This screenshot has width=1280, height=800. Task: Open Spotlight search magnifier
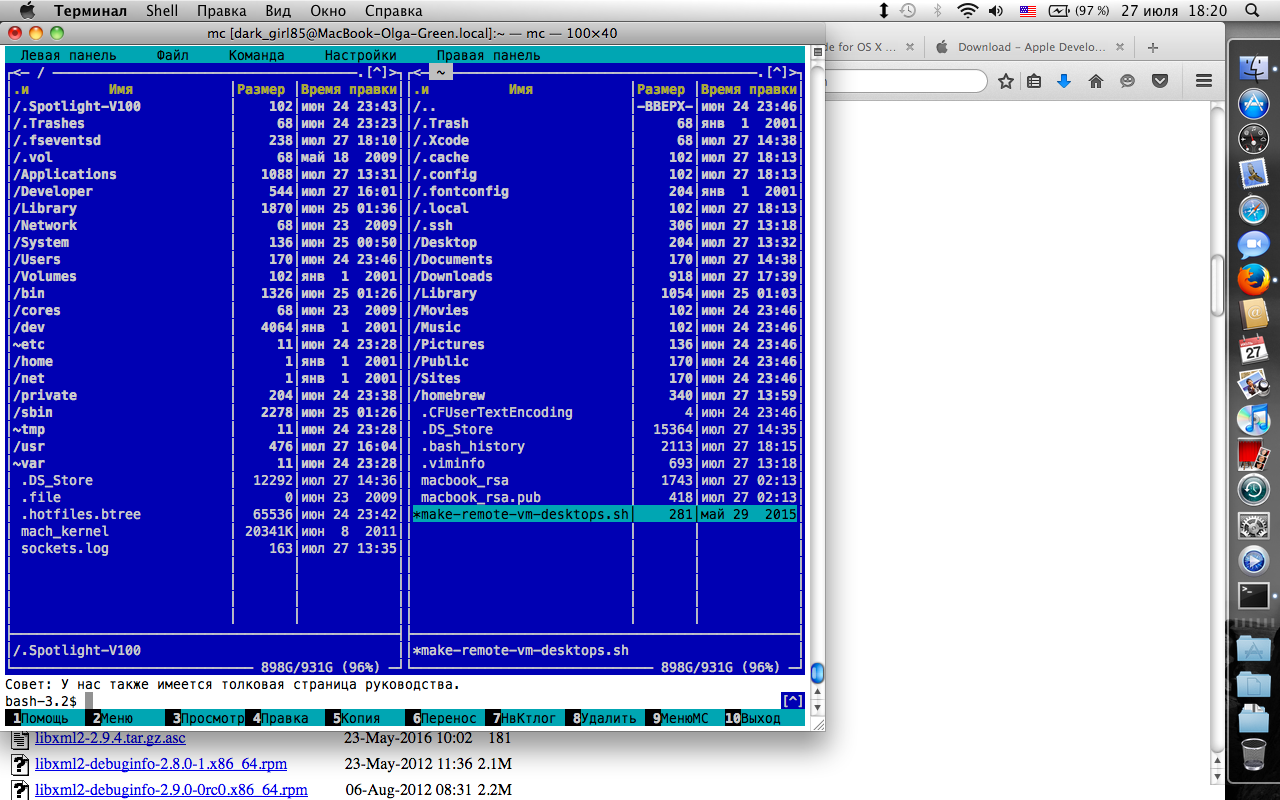(1252, 11)
